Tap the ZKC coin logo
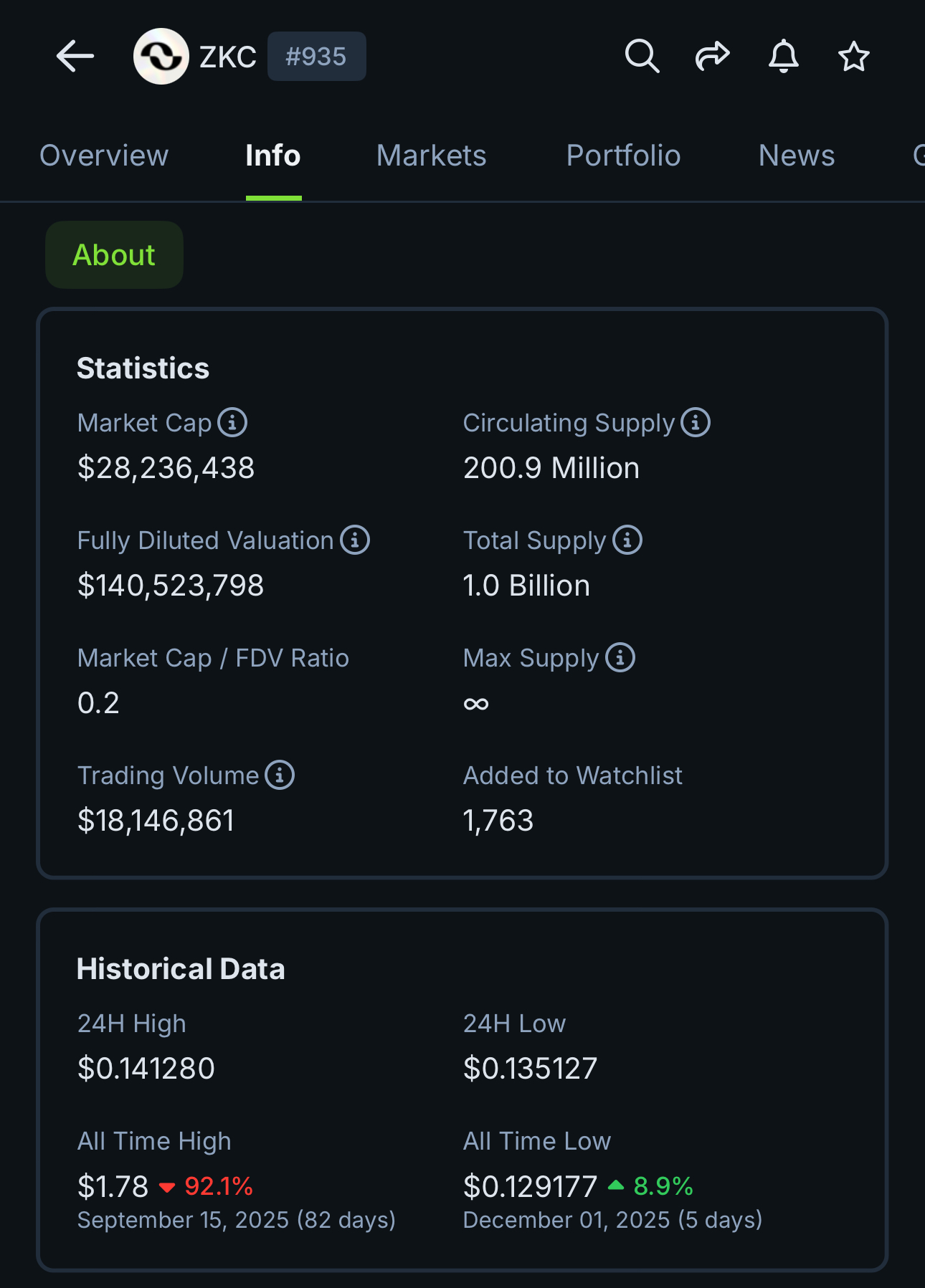Image resolution: width=925 pixels, height=1288 pixels. coord(161,56)
